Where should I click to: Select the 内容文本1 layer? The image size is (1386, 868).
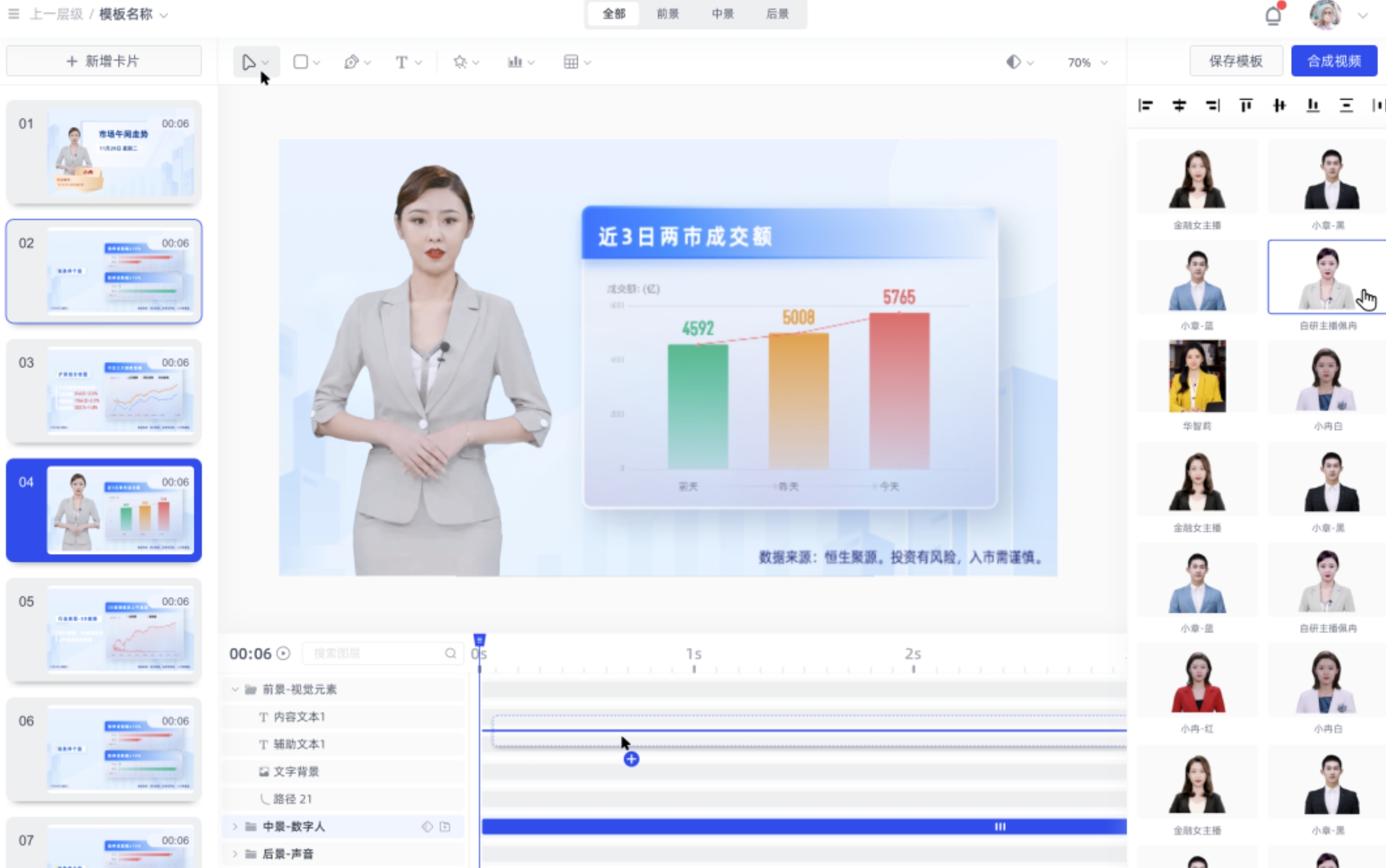344,717
